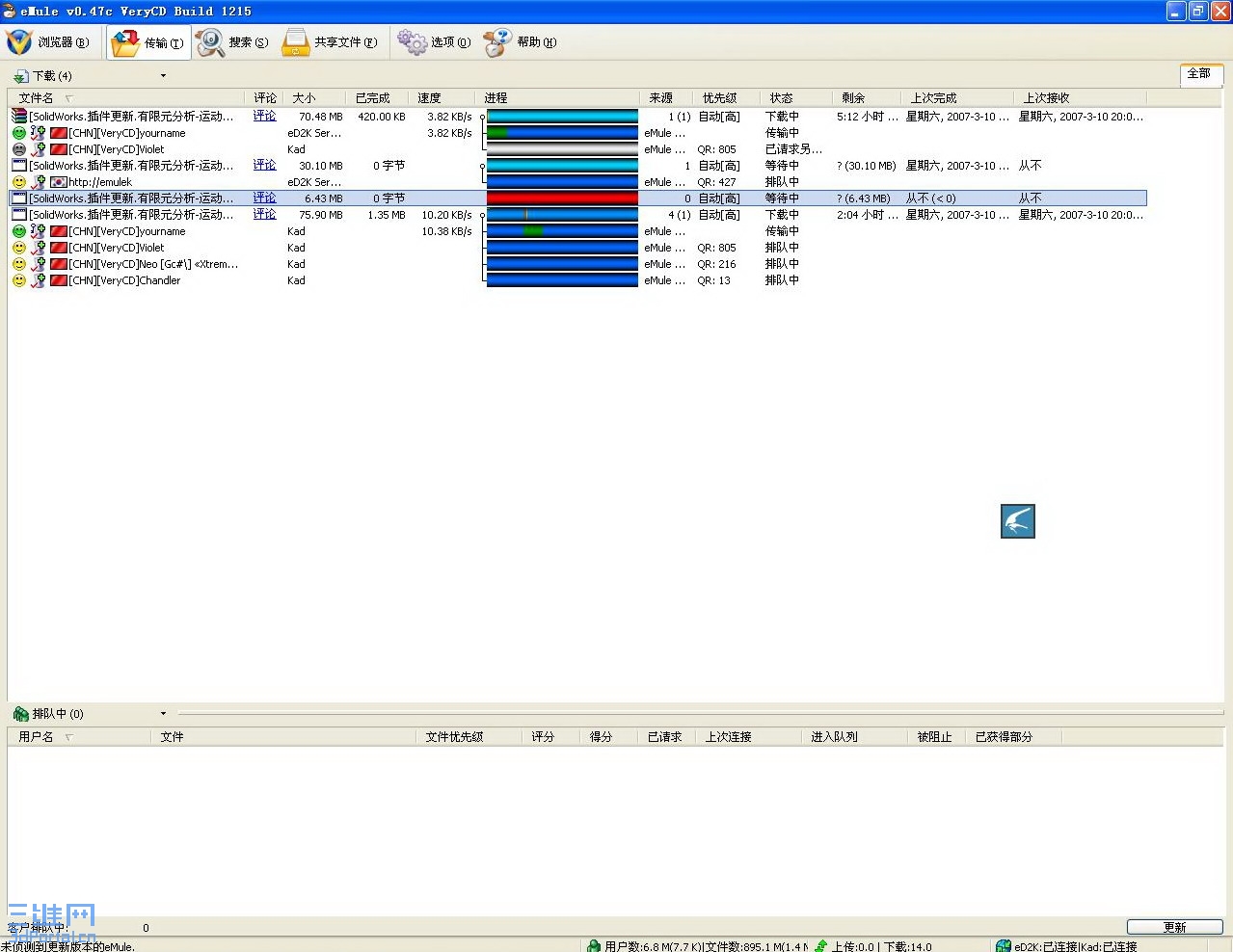
Task: Click the eMule mule icon in the title bar
Action: click(x=9, y=11)
